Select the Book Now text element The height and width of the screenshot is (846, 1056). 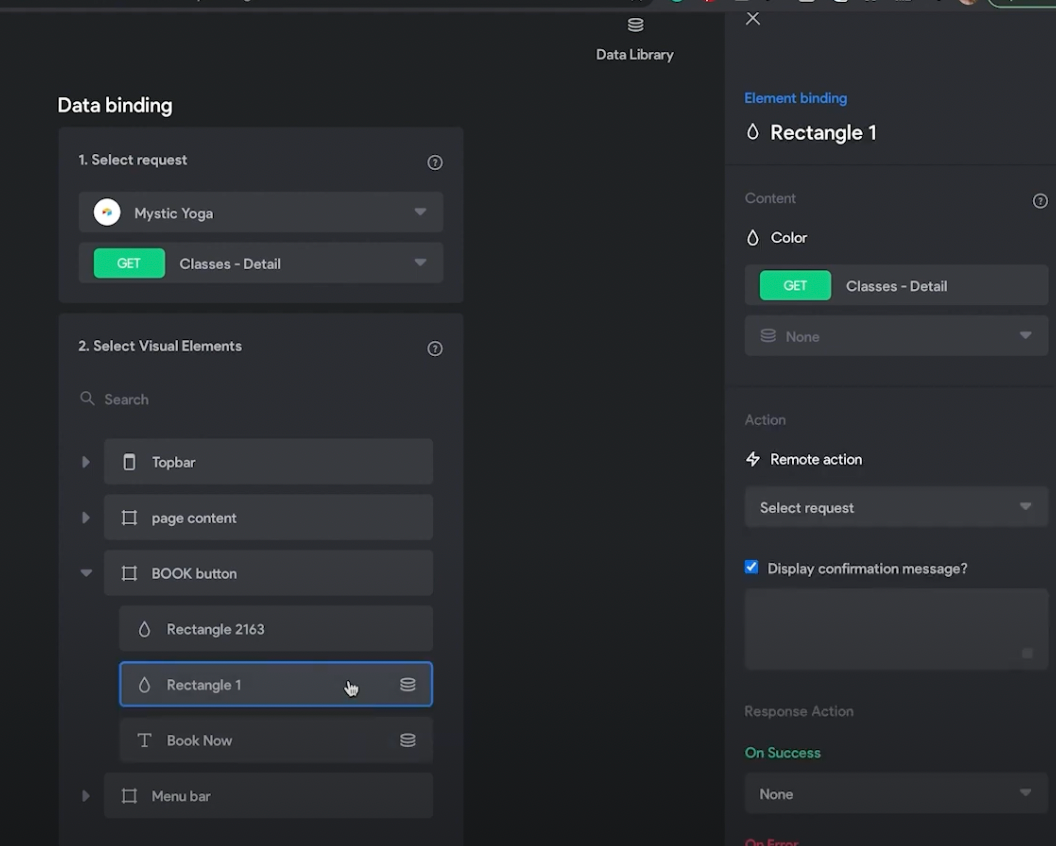[x=276, y=740]
